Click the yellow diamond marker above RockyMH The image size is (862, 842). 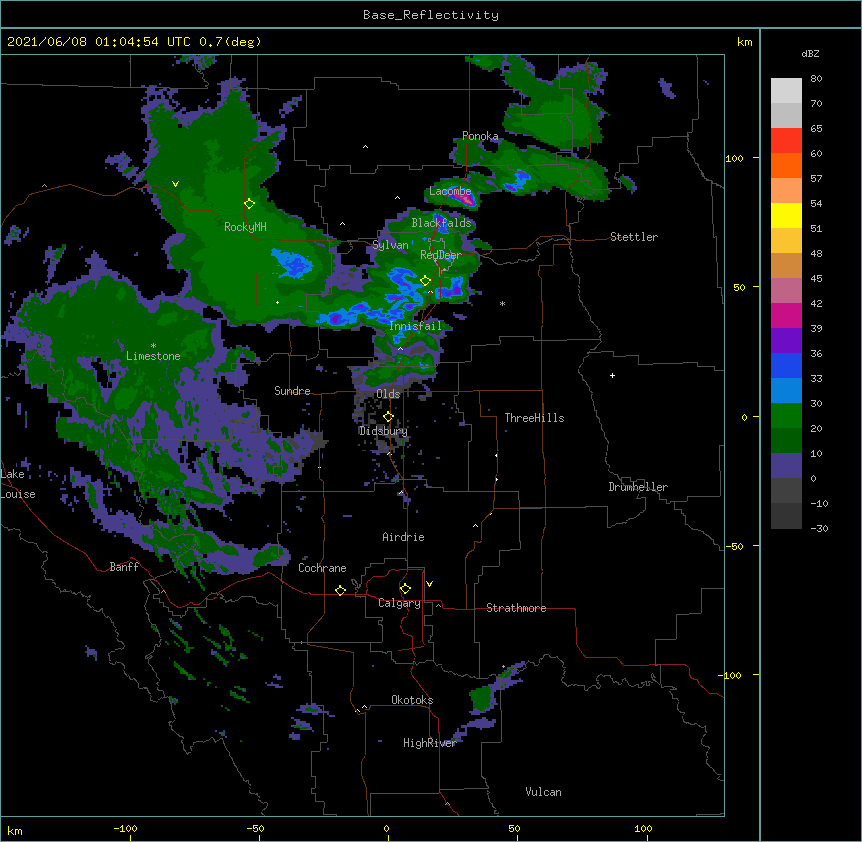pos(249,204)
